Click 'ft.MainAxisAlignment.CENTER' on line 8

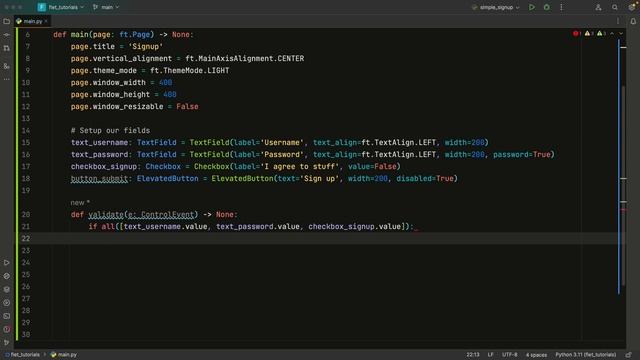(x=244, y=58)
